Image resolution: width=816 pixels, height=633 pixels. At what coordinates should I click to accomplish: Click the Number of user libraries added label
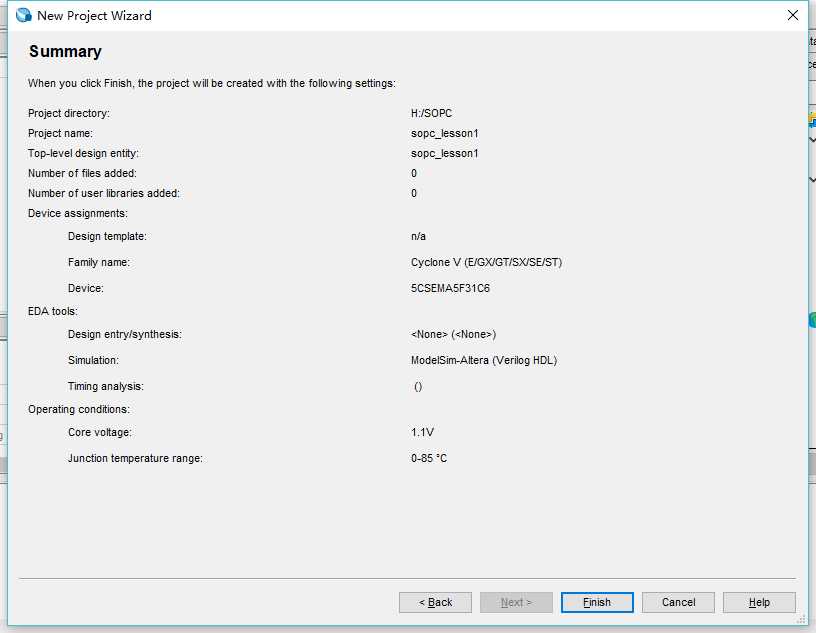click(104, 193)
